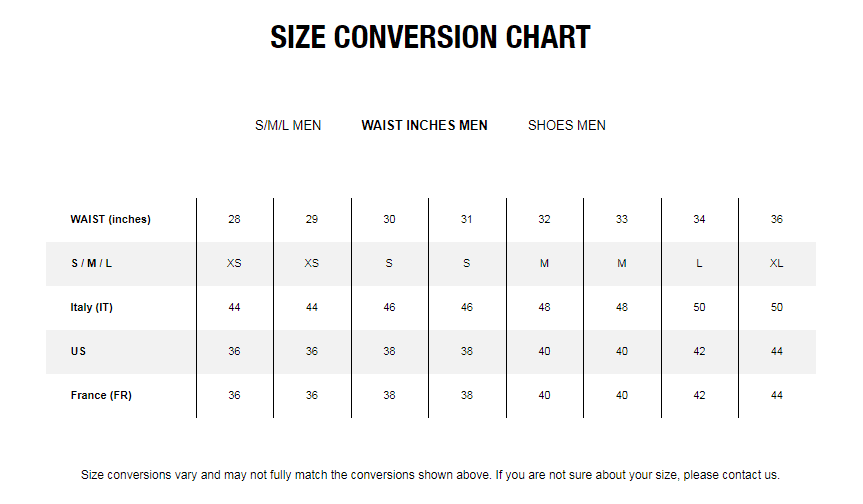
Task: Click the contact us text in disclaimer
Action: coord(751,475)
